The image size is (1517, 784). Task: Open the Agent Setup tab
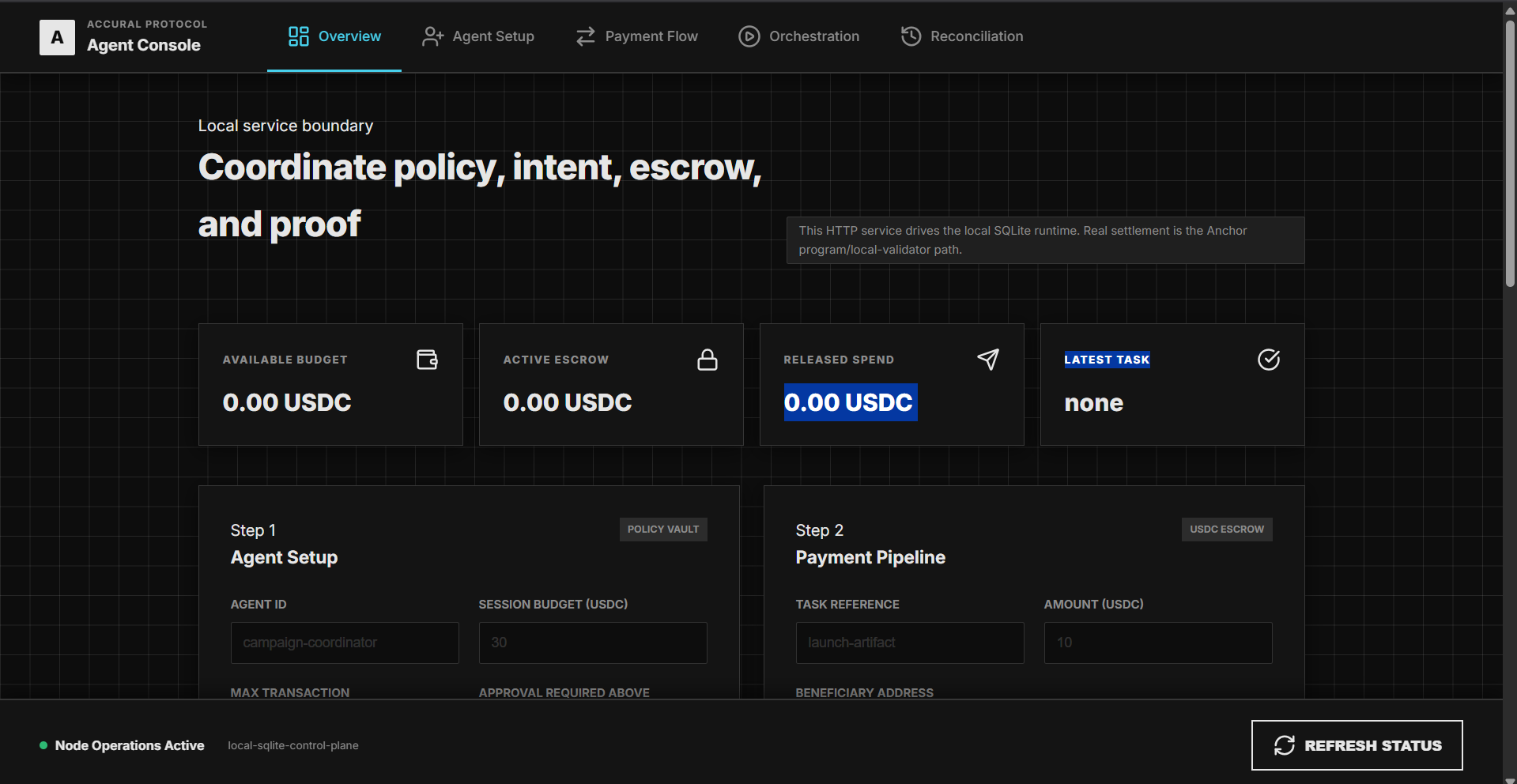(478, 36)
